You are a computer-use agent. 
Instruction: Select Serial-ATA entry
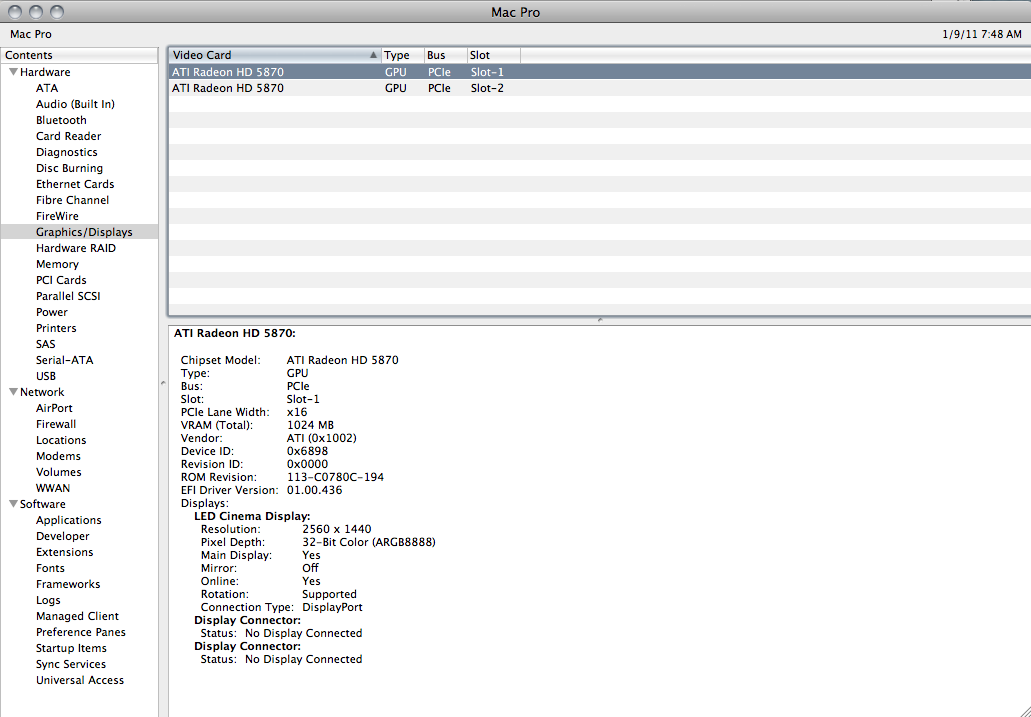(64, 360)
